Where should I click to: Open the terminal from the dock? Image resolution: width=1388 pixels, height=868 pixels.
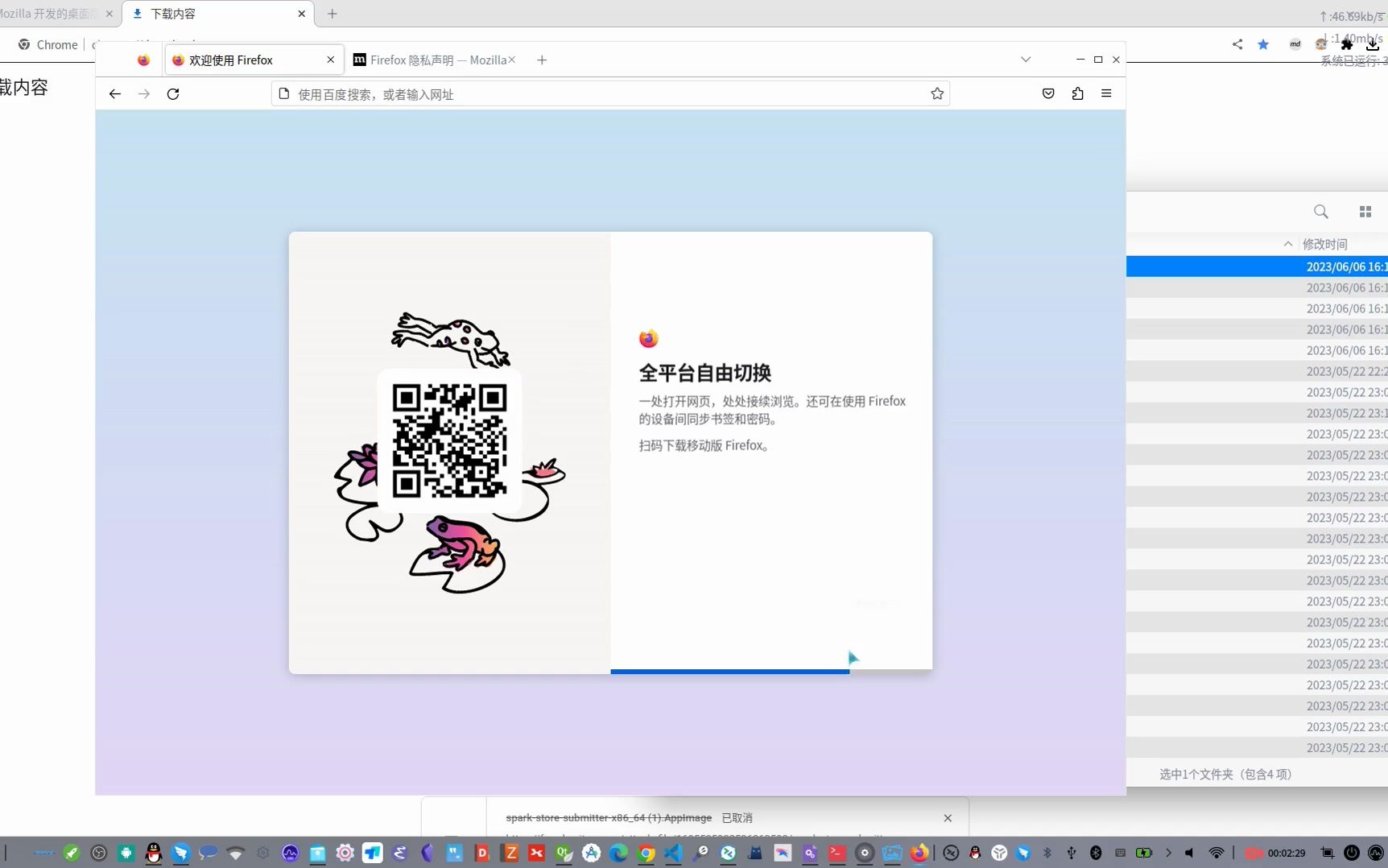(837, 853)
